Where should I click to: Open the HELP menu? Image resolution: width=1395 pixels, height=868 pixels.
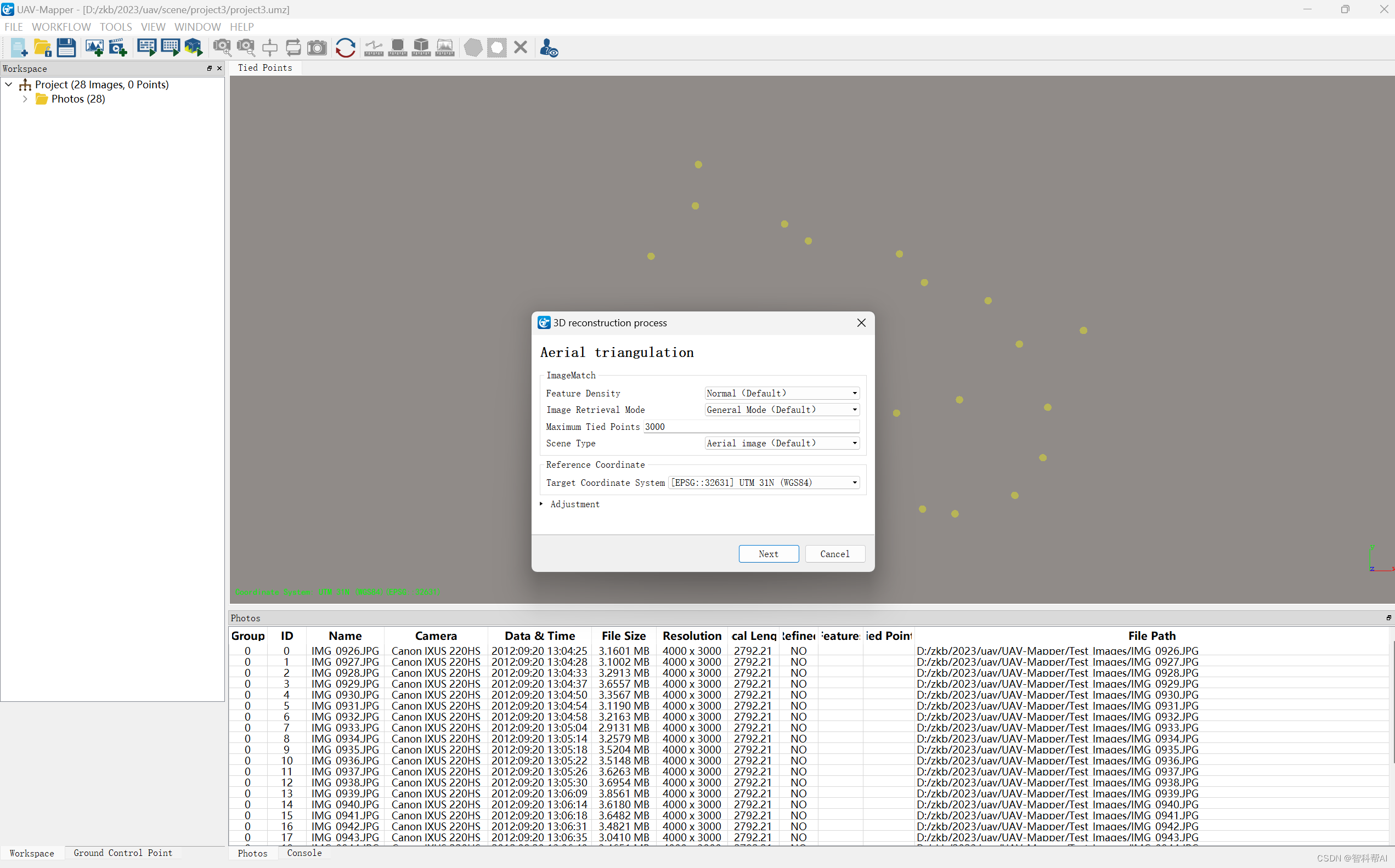[242, 27]
